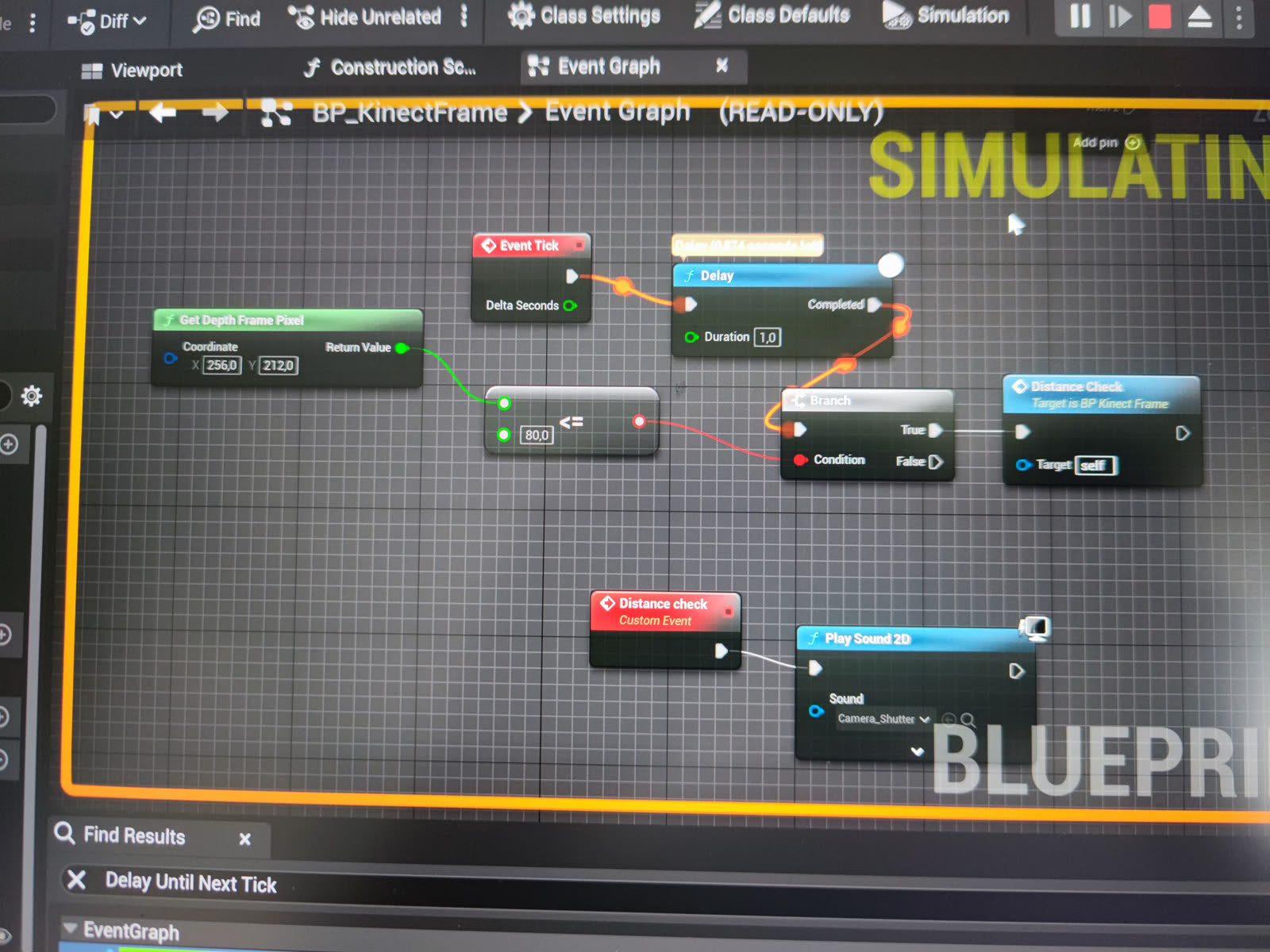The image size is (1270, 952).
Task: Close the Event Graph tab
Action: [x=722, y=65]
